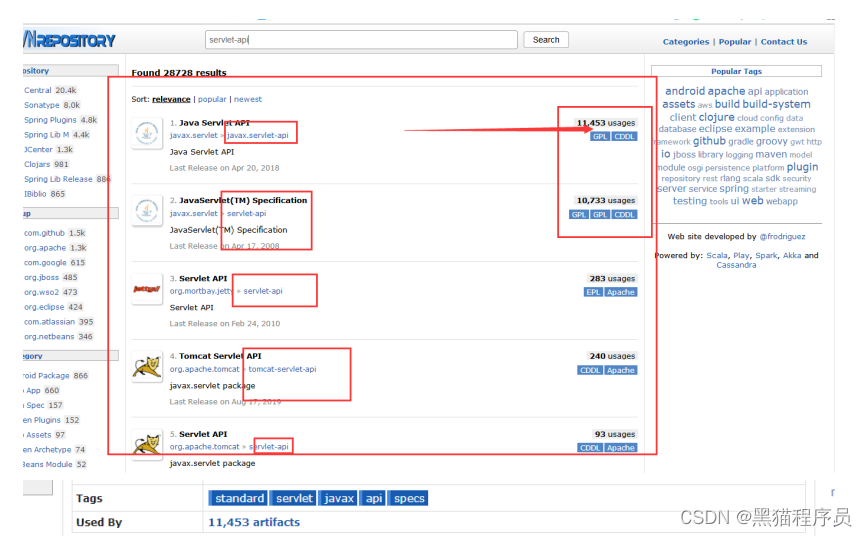The image size is (867, 536).
Task: Click the Jetty logo for Servlet API
Action: point(147,289)
